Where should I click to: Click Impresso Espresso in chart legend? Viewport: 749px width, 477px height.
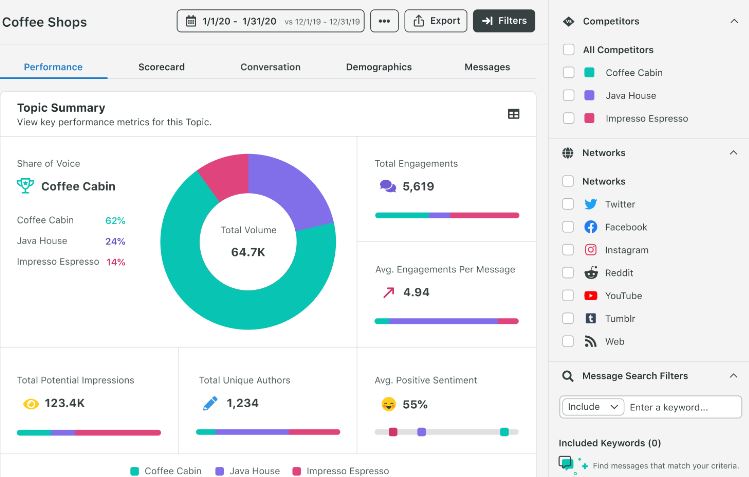341,471
